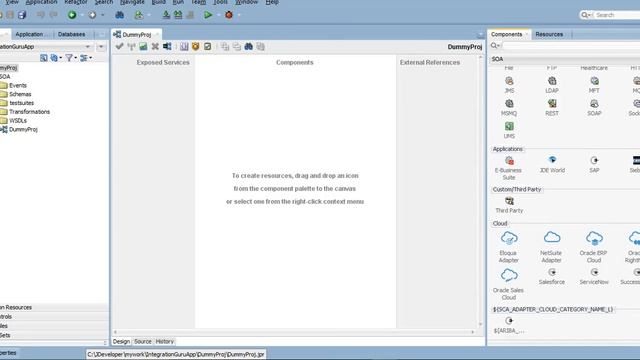Open the Help menu
Screen dimensions: 640x360
click(x=272, y=2)
